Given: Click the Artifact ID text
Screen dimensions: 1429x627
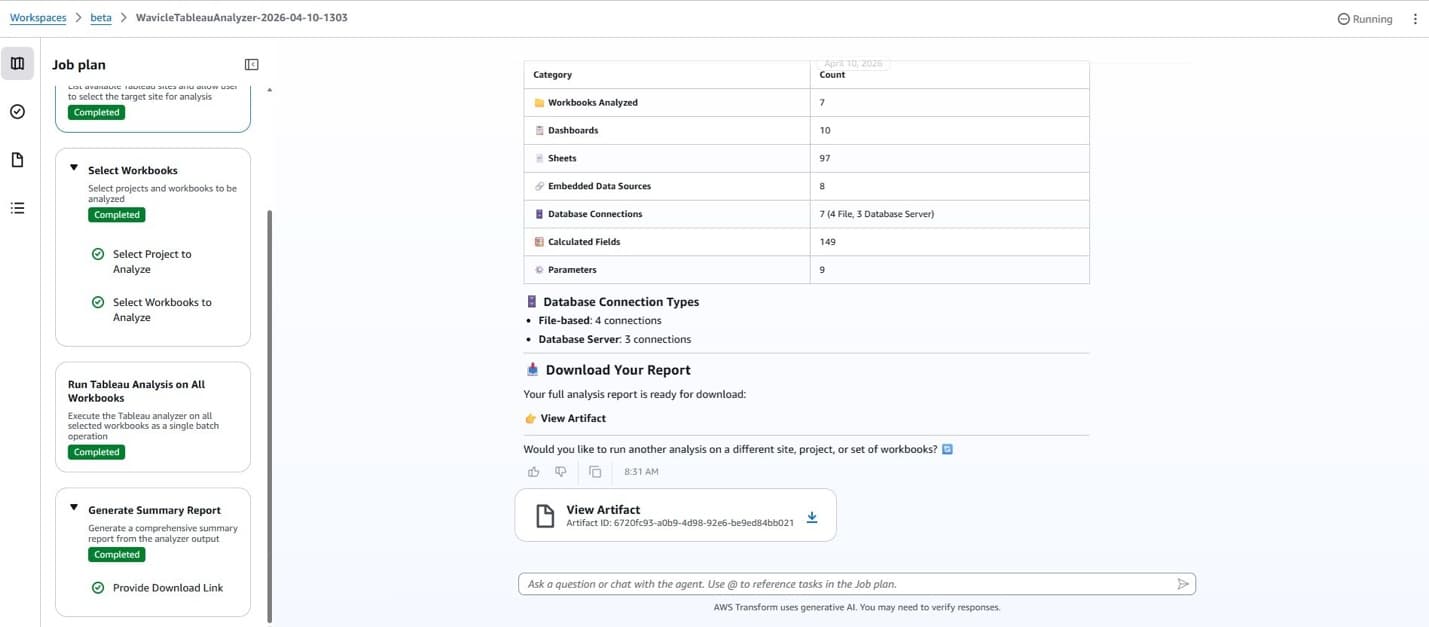Looking at the screenshot, I should [680, 523].
